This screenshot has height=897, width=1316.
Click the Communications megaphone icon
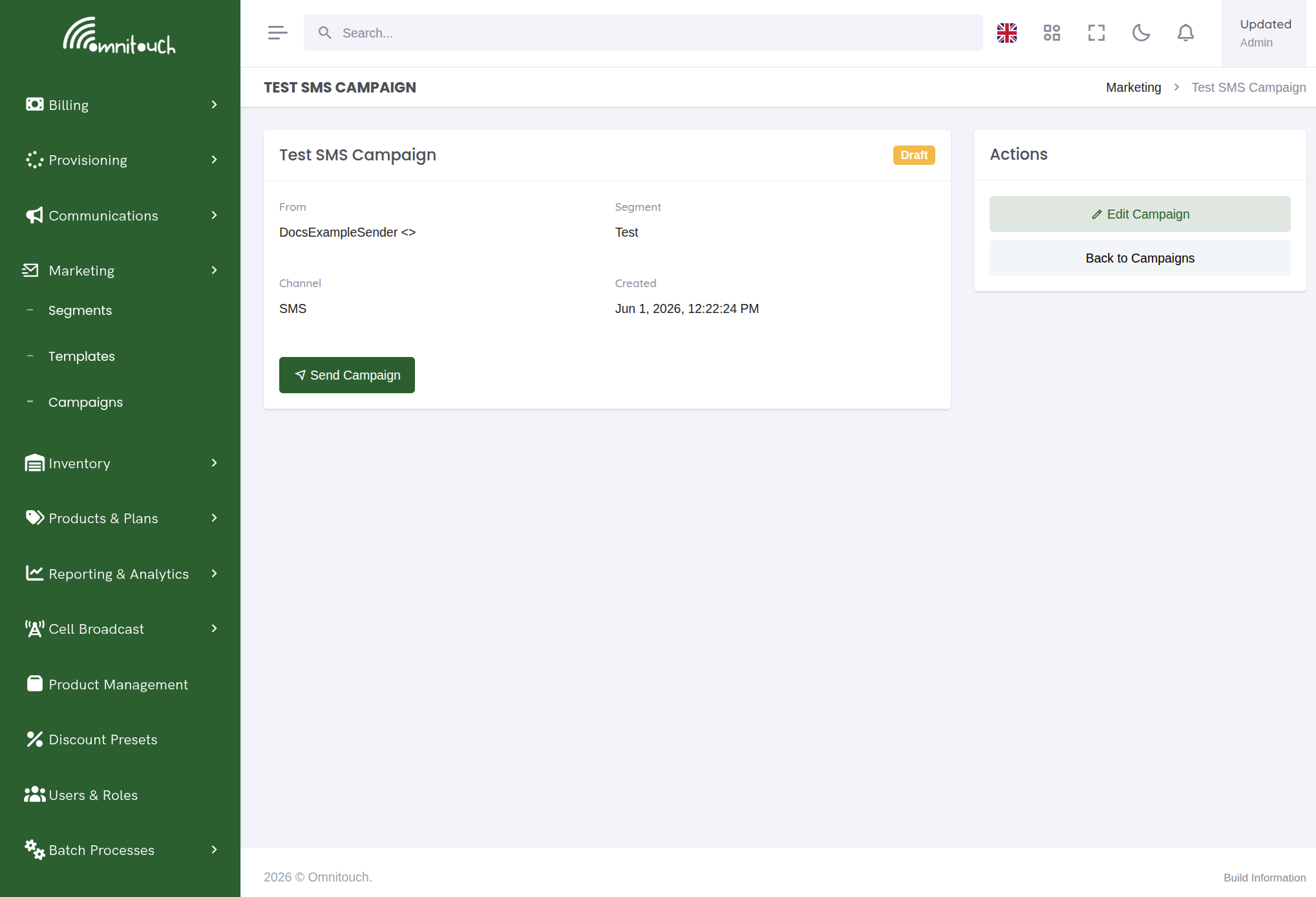pyautogui.click(x=34, y=215)
